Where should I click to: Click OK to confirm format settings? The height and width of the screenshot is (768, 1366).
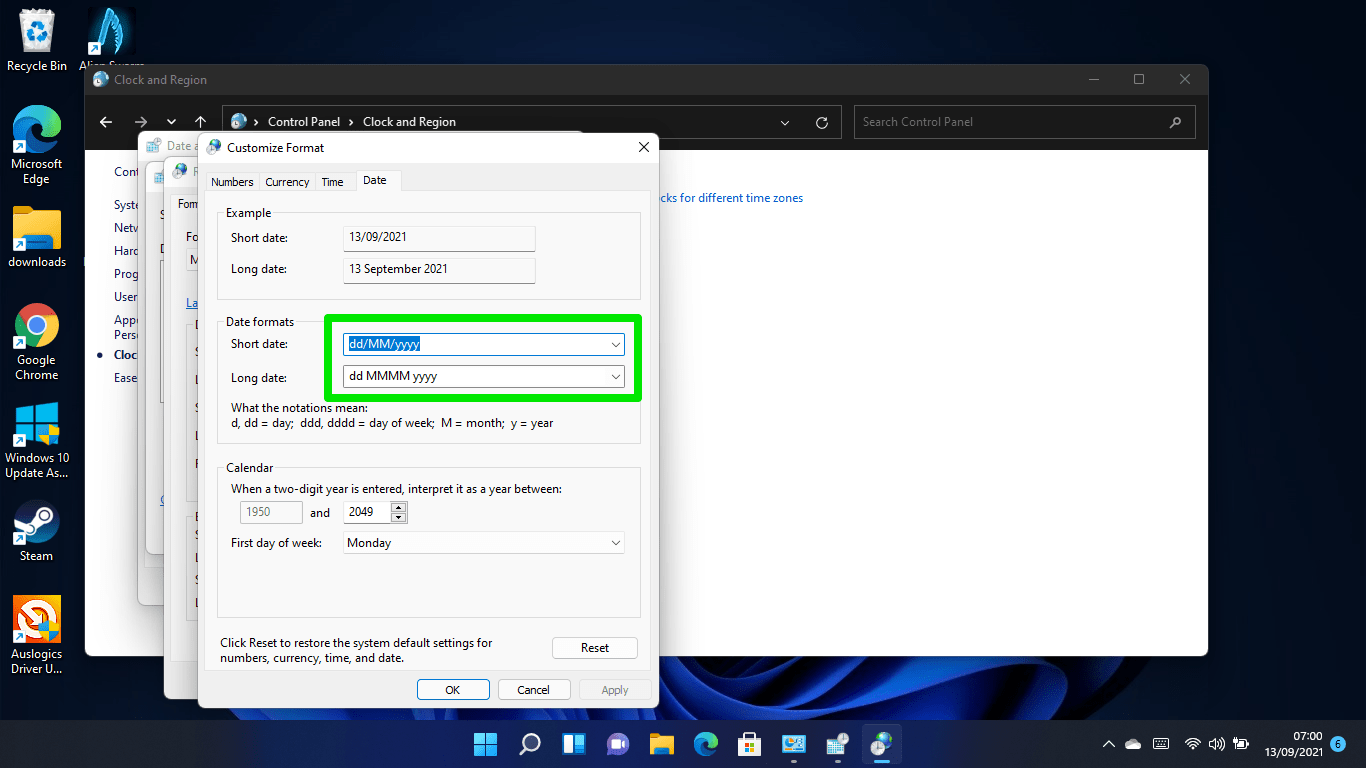(x=453, y=689)
